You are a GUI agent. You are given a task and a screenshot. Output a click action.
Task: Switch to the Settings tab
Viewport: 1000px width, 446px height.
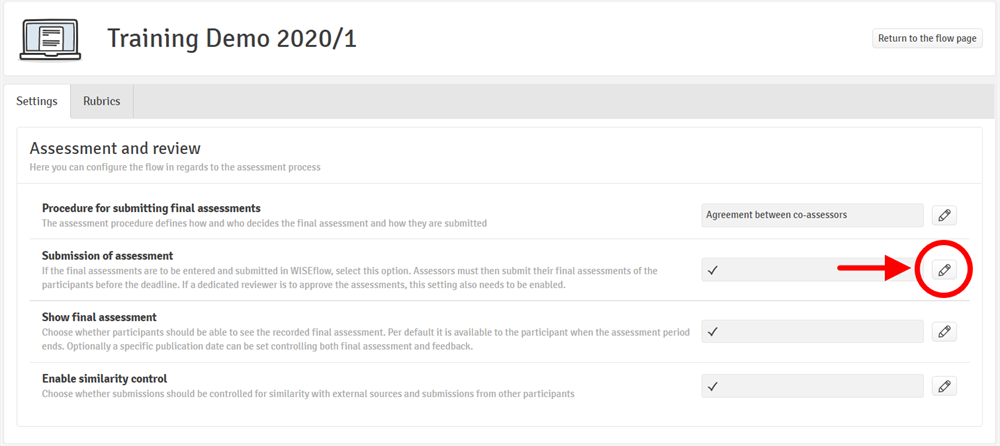pos(37,101)
